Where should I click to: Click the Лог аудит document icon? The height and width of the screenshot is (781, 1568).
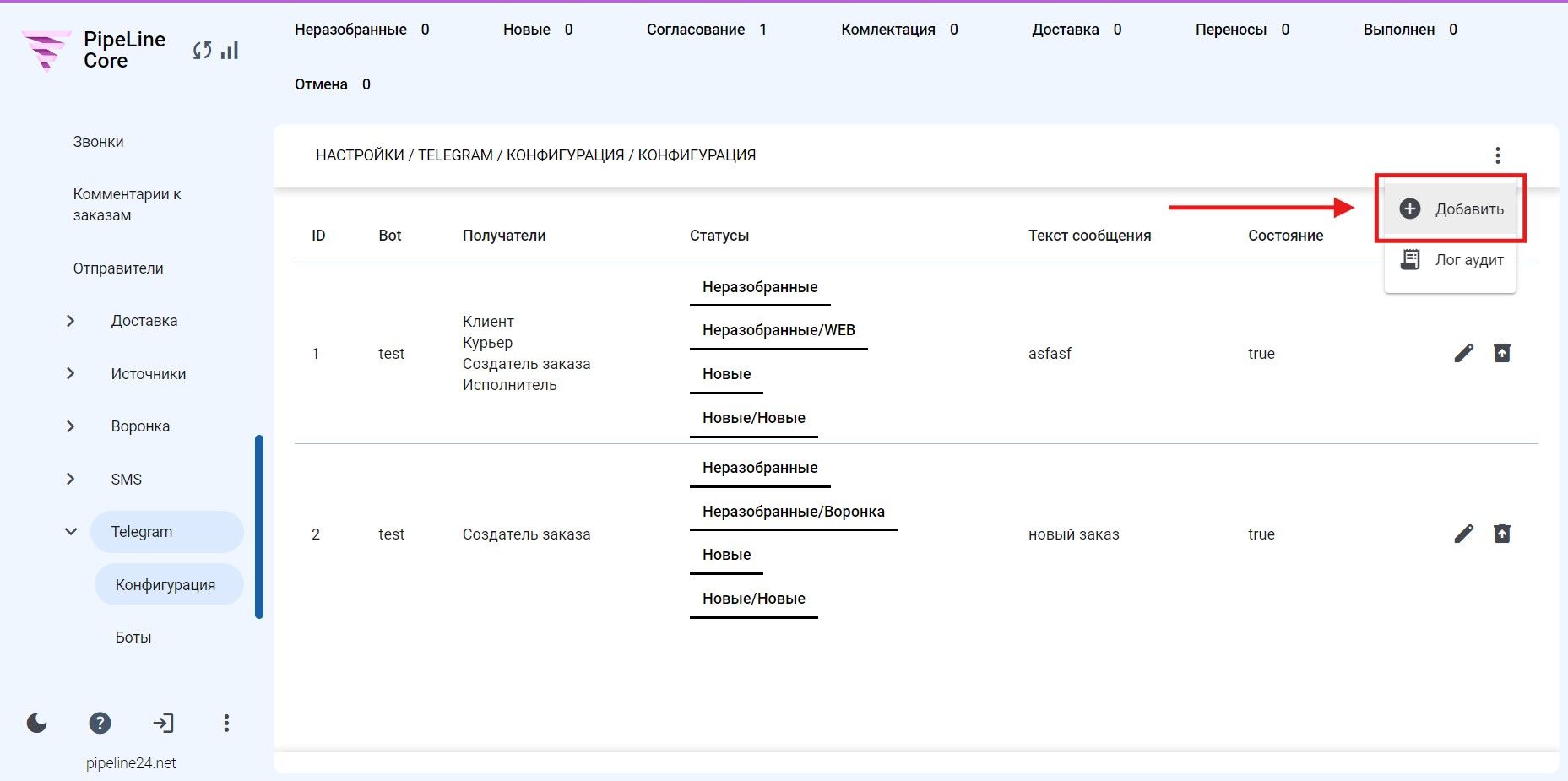click(x=1409, y=259)
